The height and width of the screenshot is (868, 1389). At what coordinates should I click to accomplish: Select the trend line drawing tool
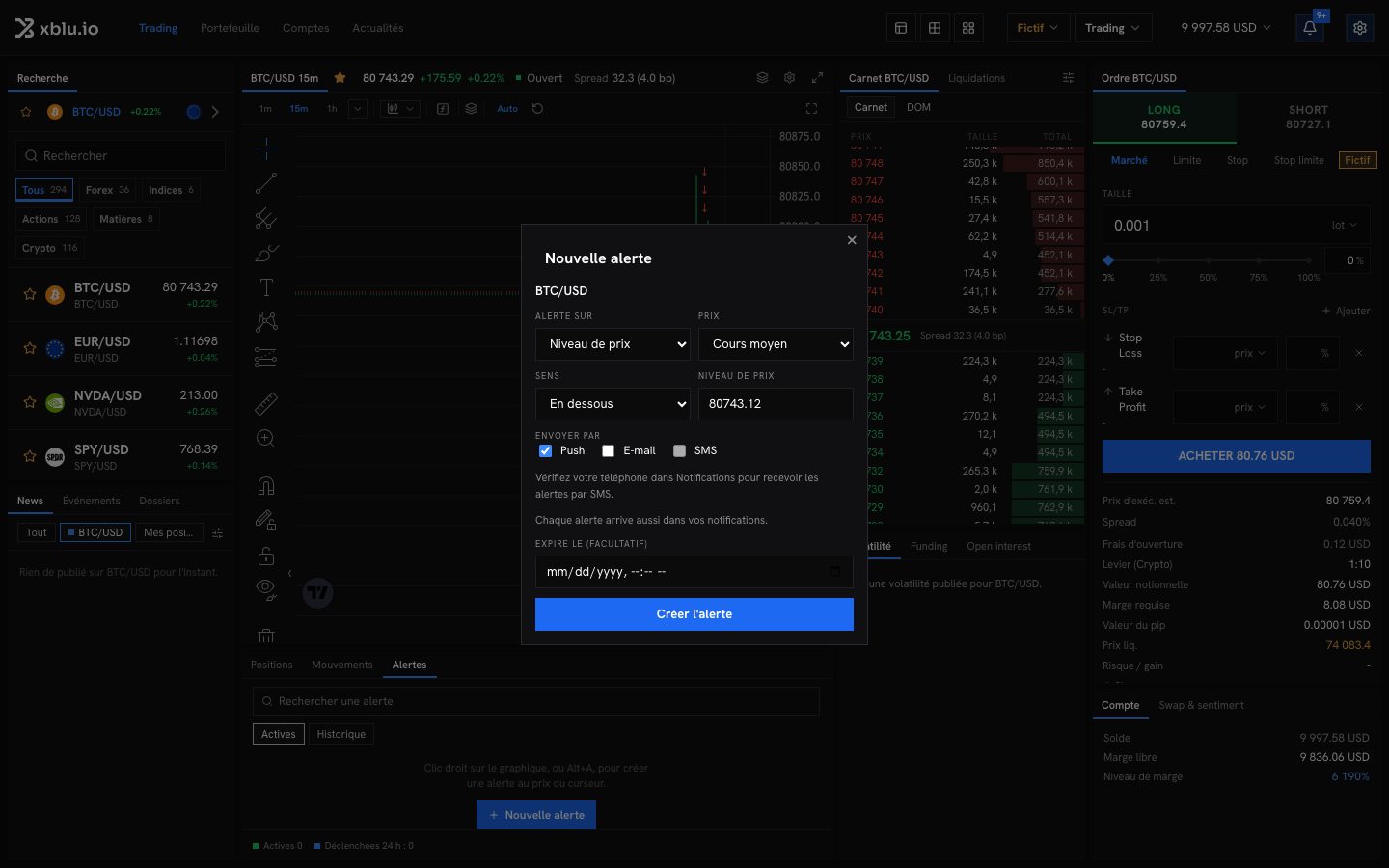click(266, 182)
